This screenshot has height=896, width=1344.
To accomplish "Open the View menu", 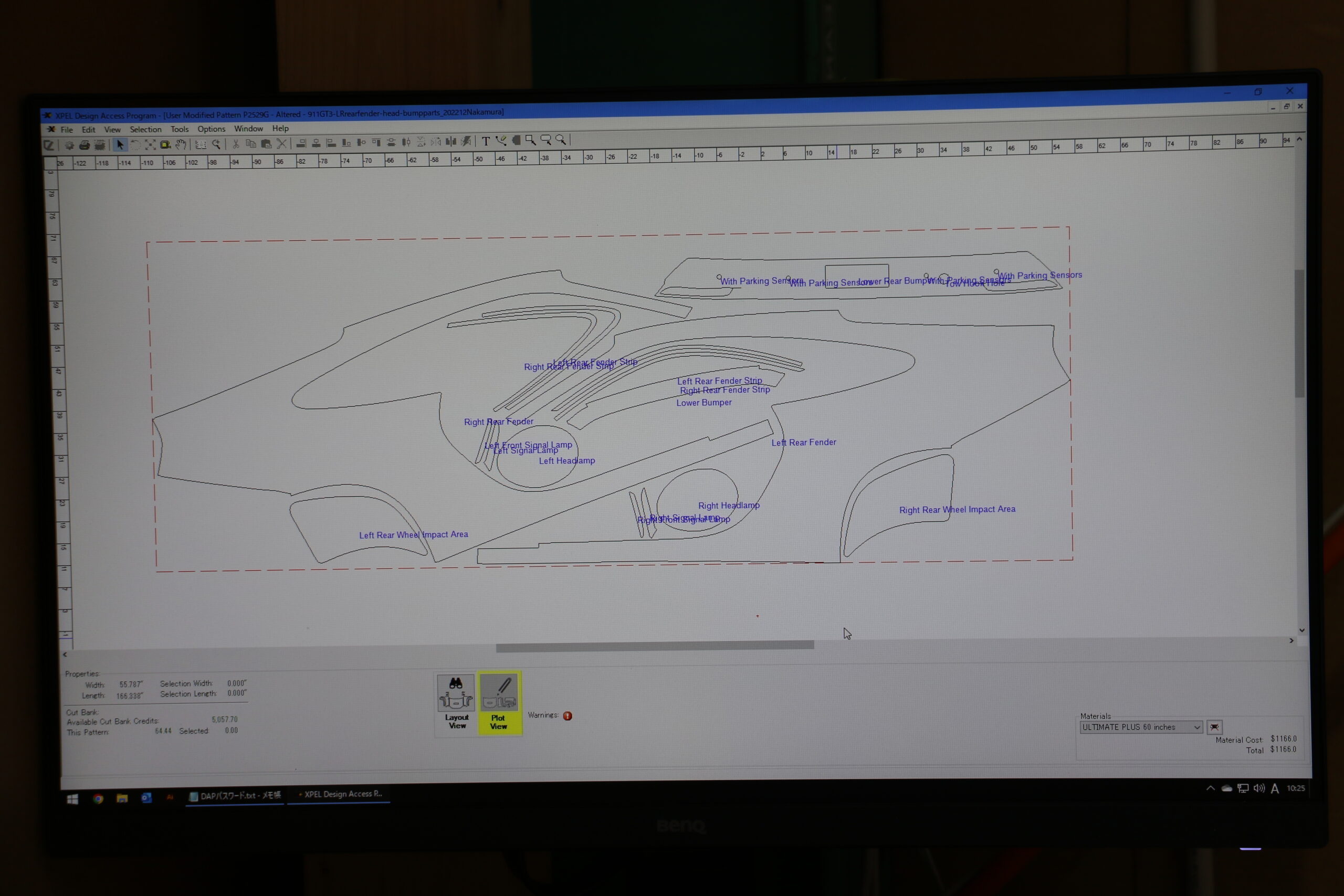I will [112, 130].
